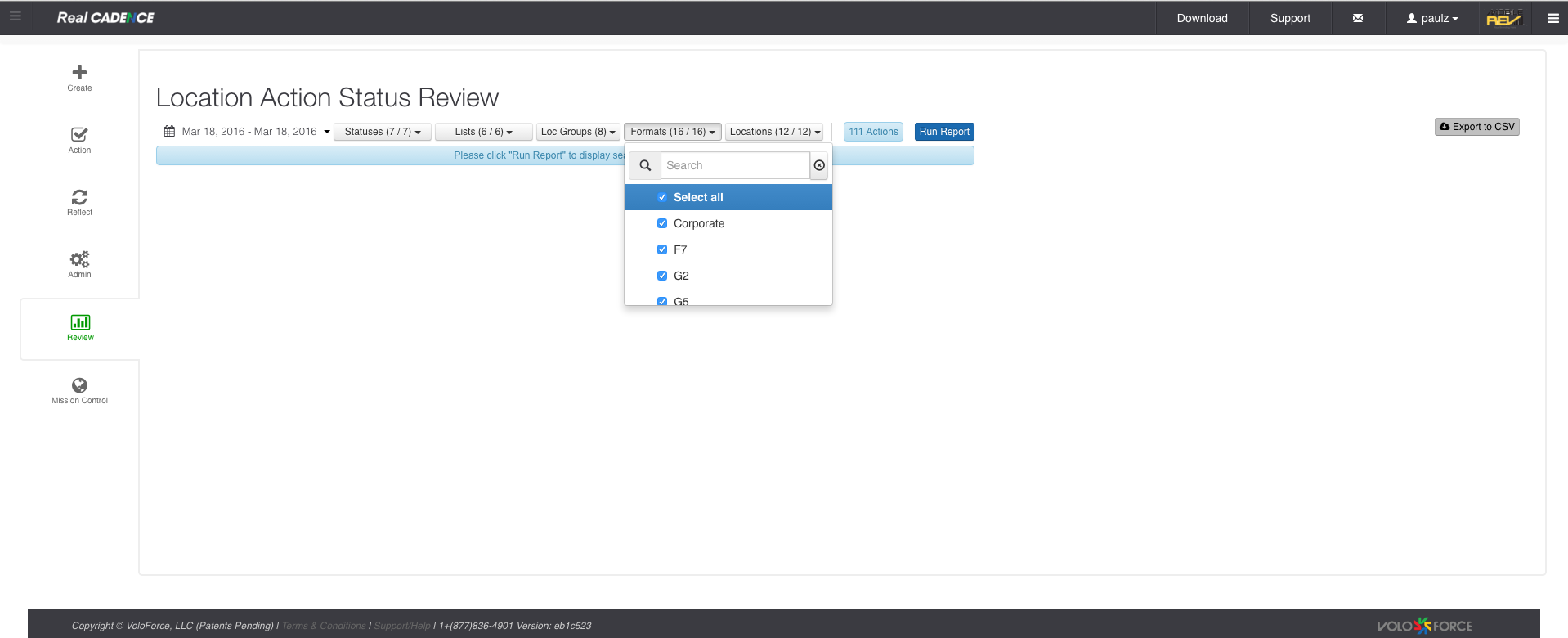Open the Lists (6 / 6) dropdown

[483, 132]
